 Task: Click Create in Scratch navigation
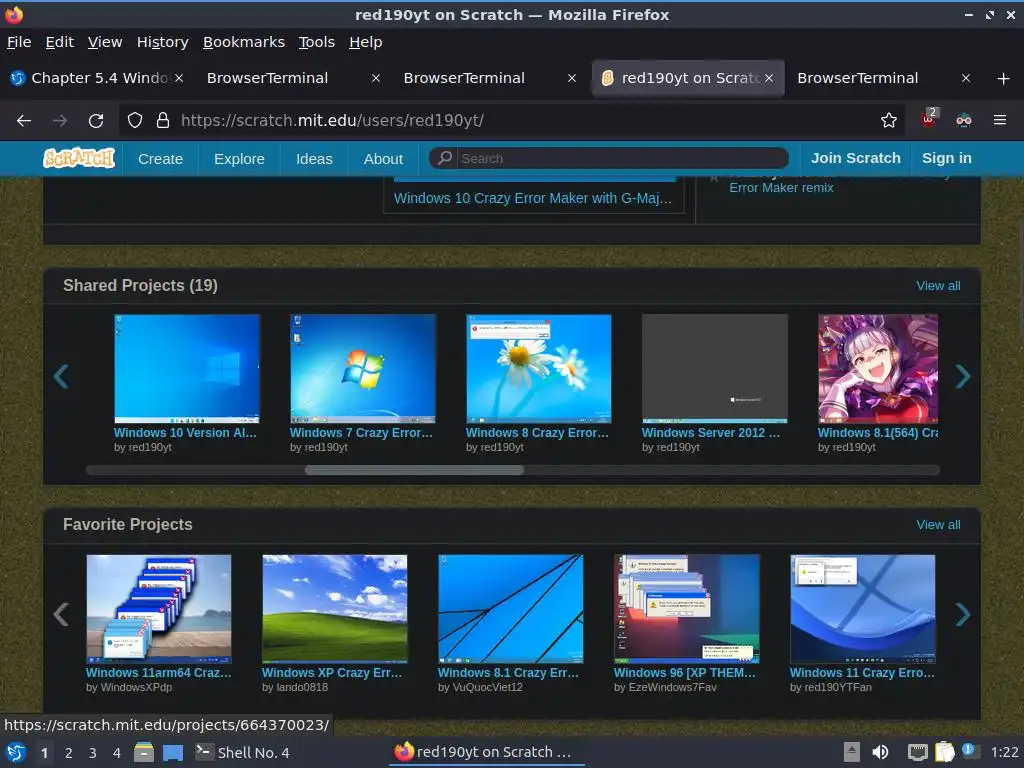pyautogui.click(x=161, y=159)
